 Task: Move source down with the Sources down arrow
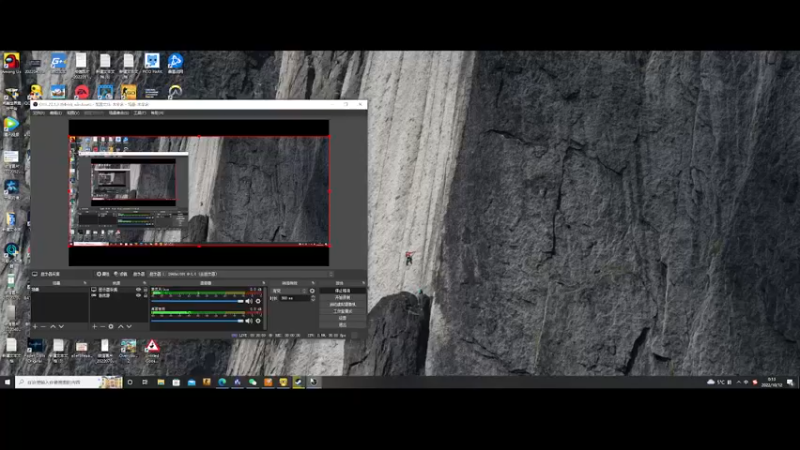(129, 327)
